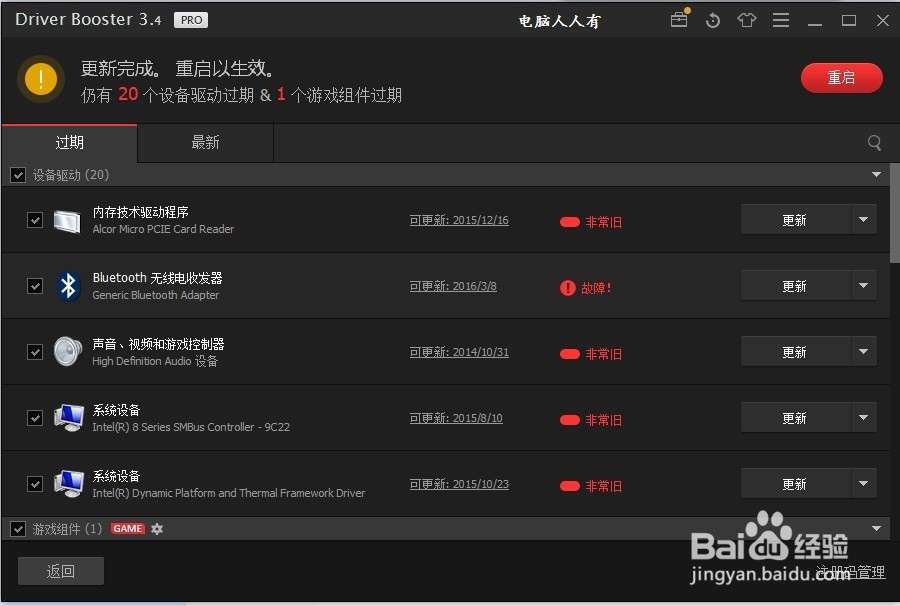
Task: Open the 可更新: 2014/10/31 link
Action: 459,352
